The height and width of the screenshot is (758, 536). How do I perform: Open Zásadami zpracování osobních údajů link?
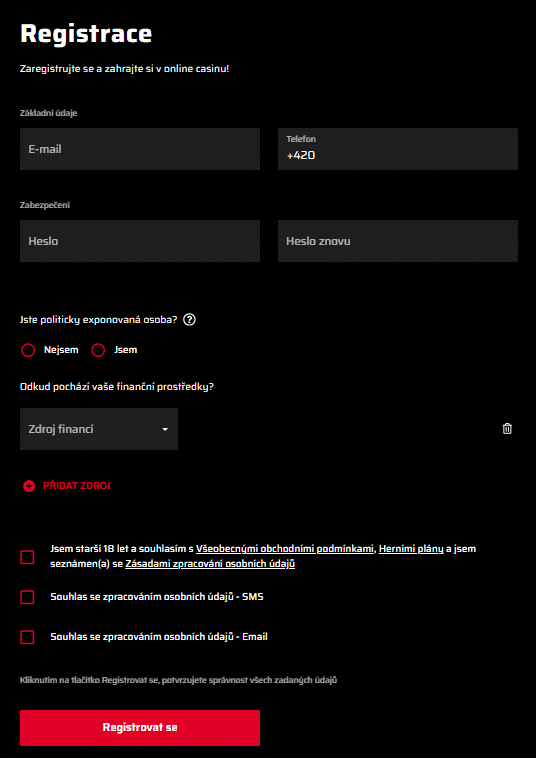[210, 564]
